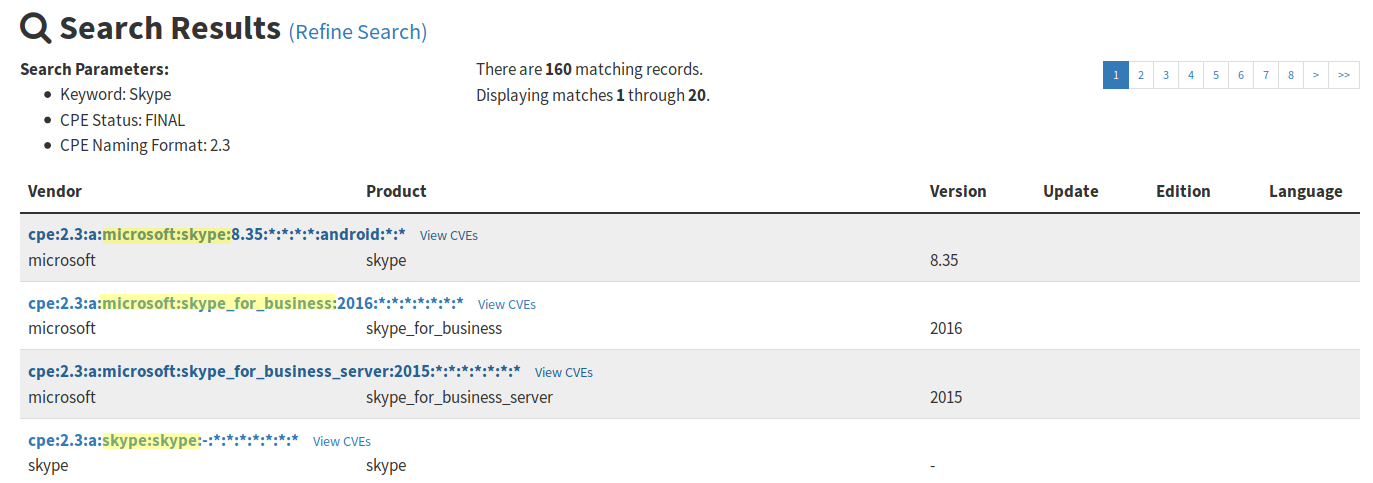The image size is (1373, 483).
Task: Navigate to results page 7
Action: pyautogui.click(x=1266, y=75)
